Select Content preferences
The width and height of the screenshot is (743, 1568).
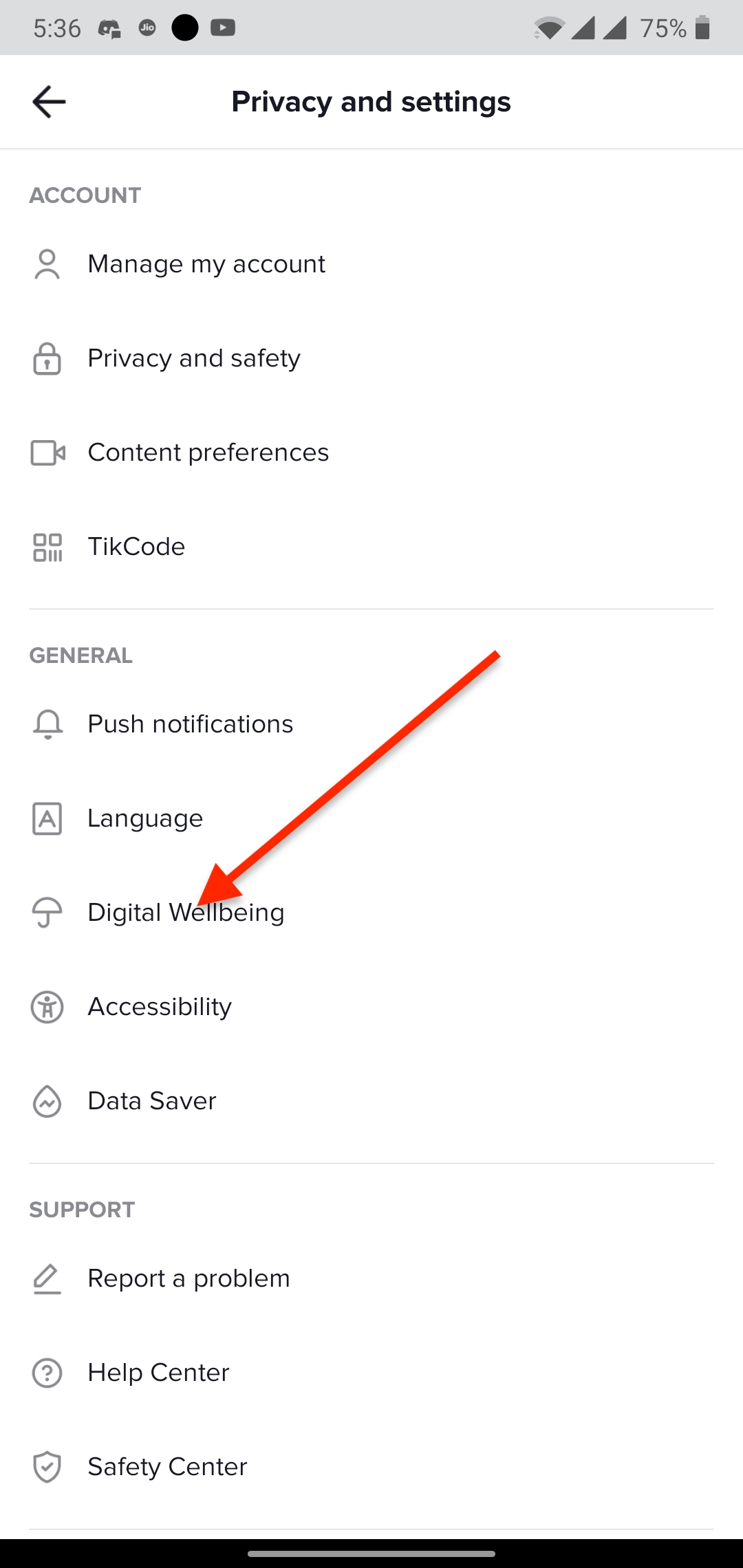tap(371, 453)
